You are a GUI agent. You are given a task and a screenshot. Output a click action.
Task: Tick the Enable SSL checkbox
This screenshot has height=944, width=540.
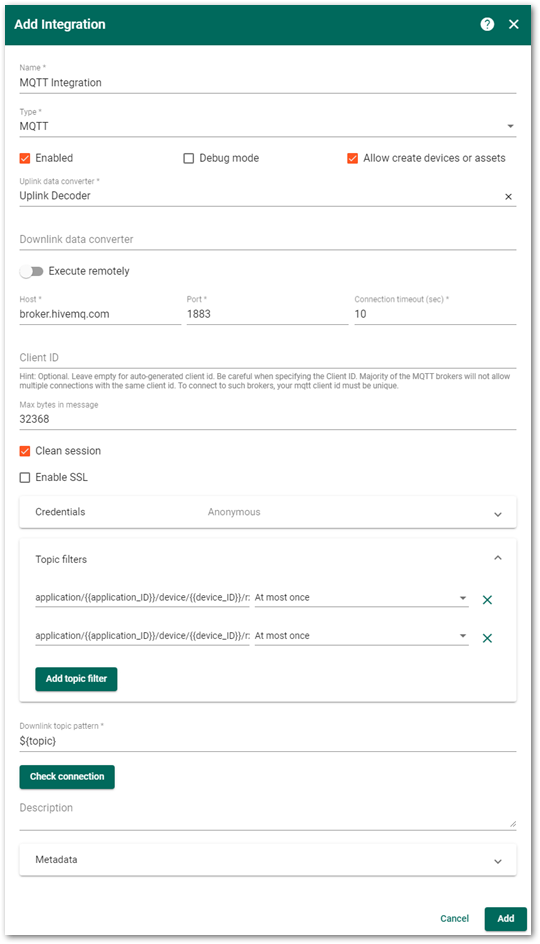tap(25, 477)
